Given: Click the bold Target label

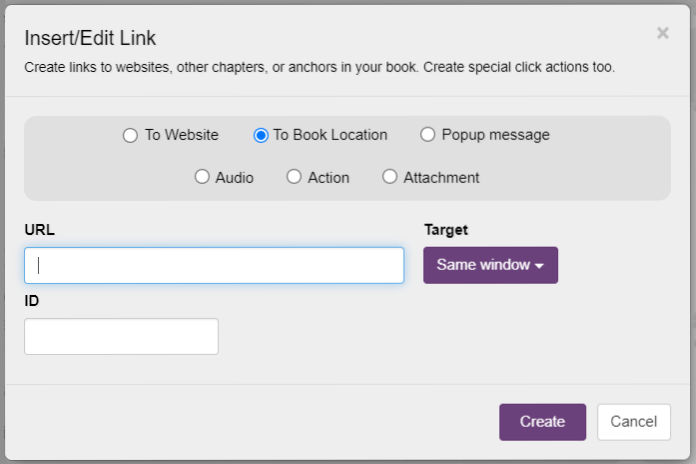Looking at the screenshot, I should click(x=446, y=230).
